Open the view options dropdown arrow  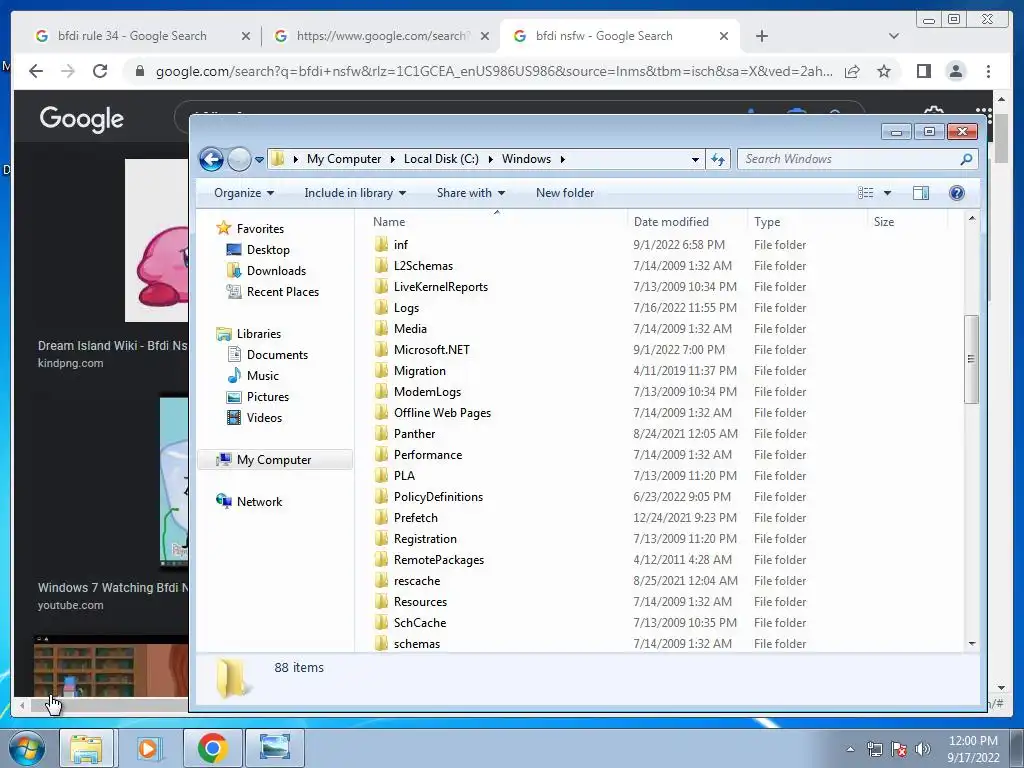click(887, 193)
